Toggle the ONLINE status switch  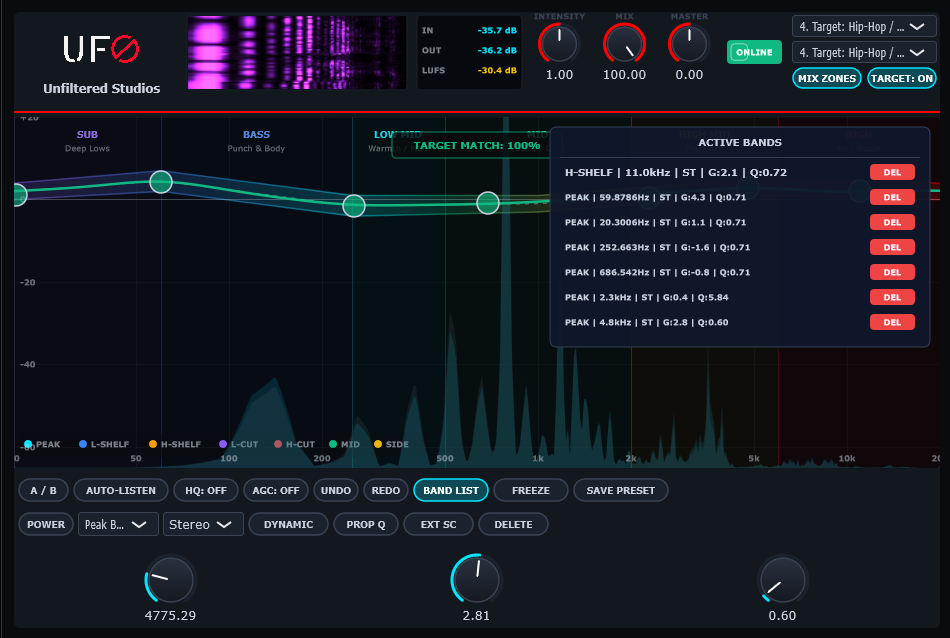coord(754,52)
